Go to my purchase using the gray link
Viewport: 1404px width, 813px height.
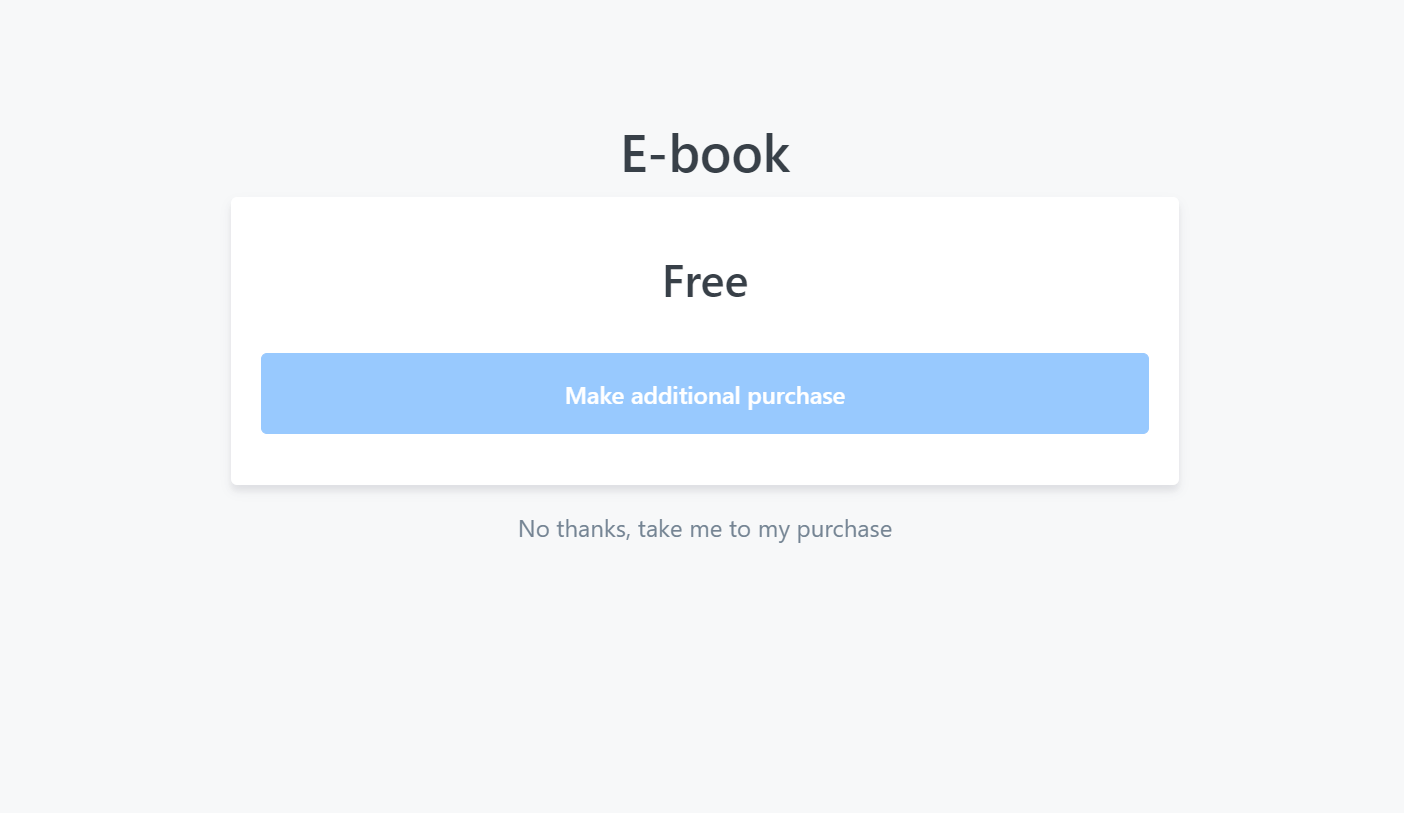[x=704, y=528]
